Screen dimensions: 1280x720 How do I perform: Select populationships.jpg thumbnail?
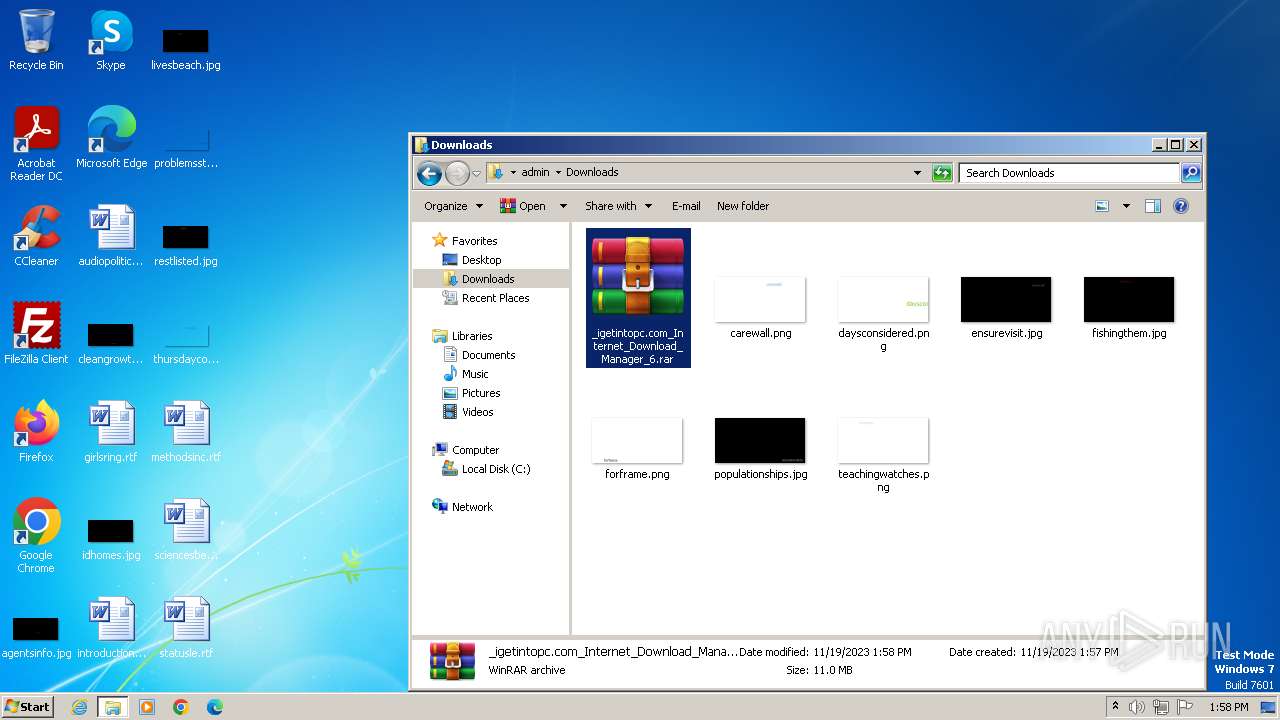click(x=760, y=449)
